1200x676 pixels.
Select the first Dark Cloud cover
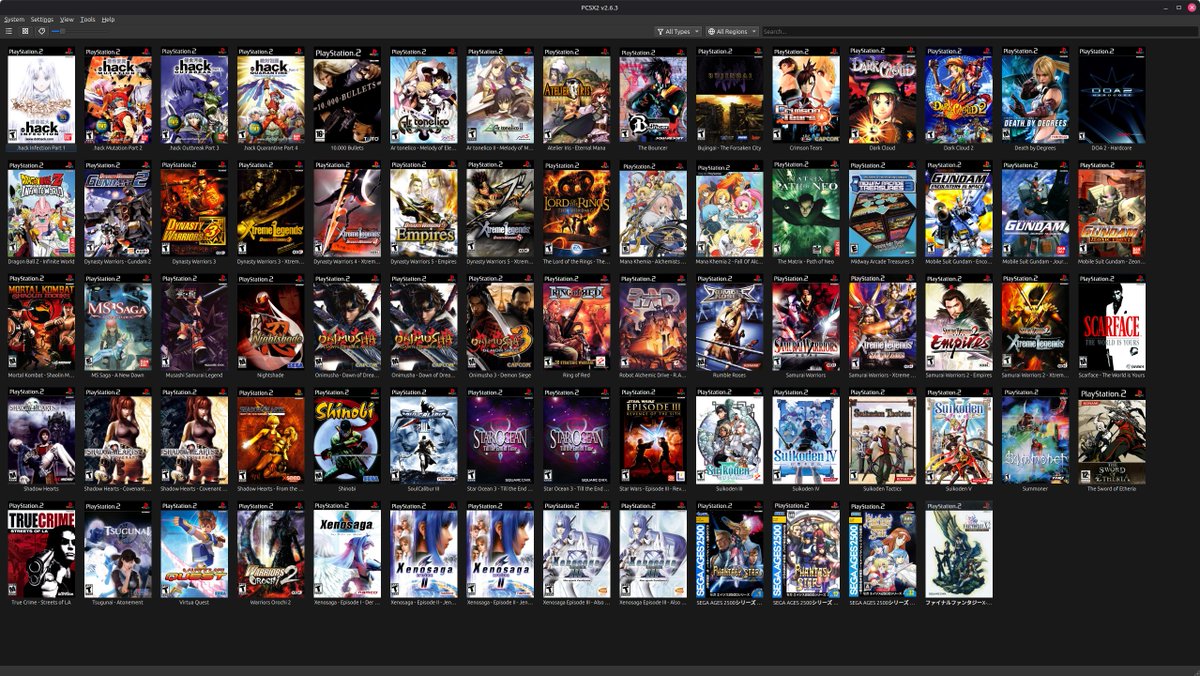[883, 95]
